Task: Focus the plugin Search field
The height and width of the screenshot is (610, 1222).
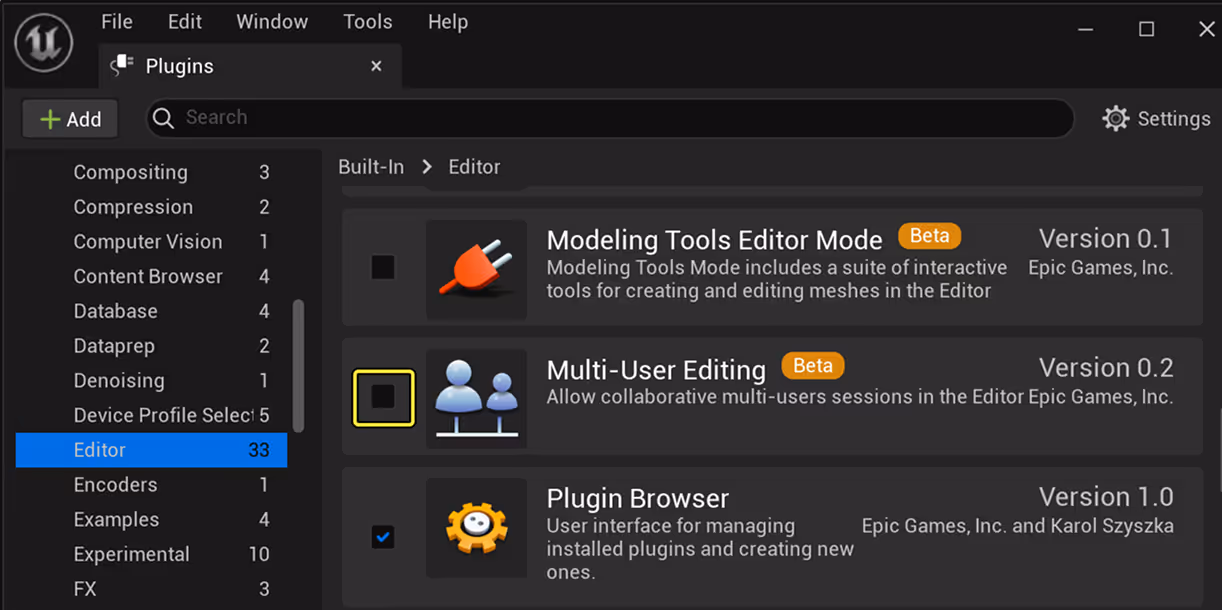Action: tap(610, 118)
